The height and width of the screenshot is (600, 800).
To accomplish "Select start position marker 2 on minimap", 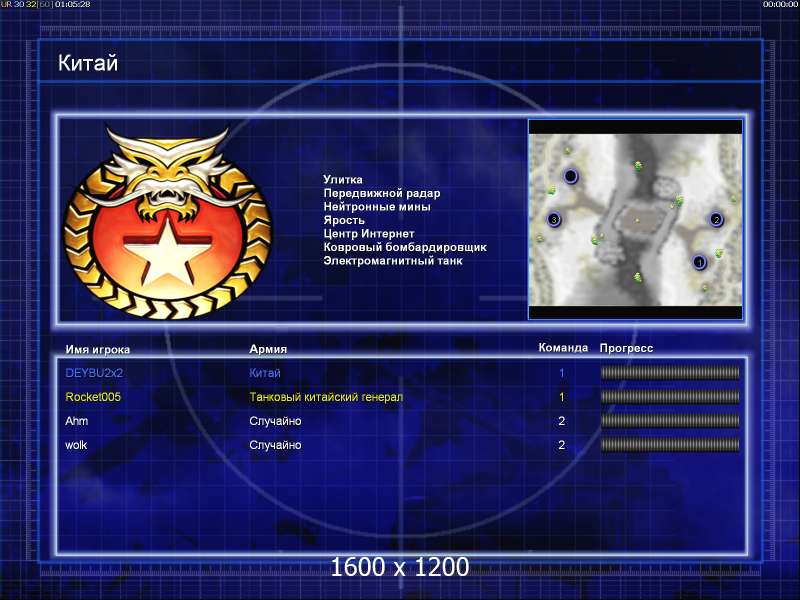I will pyautogui.click(x=716, y=220).
